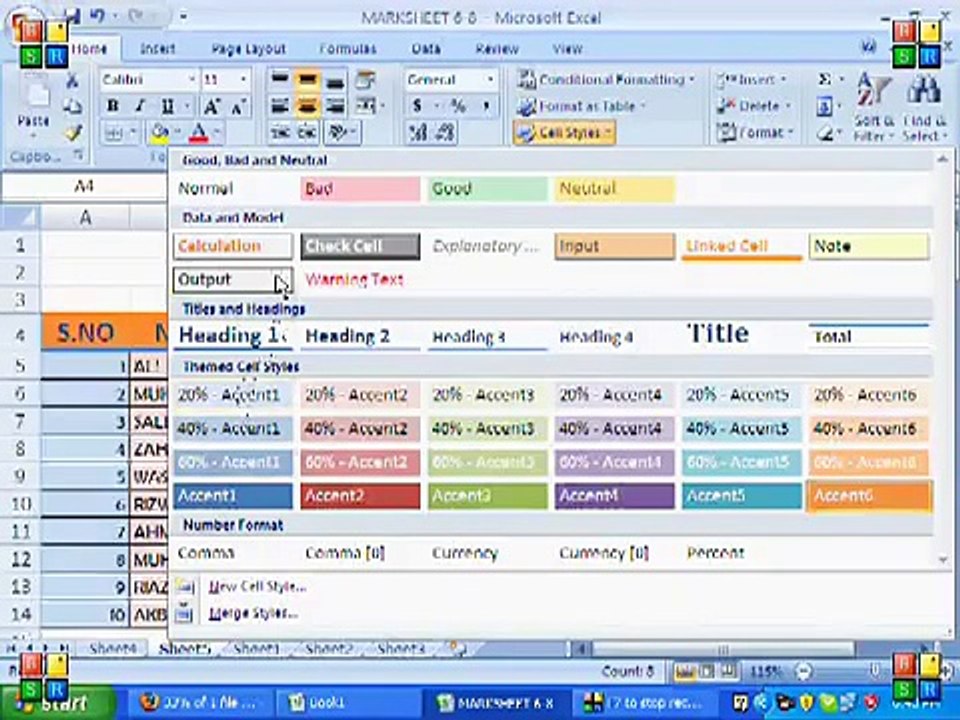Choose New Cell Style option
The height and width of the screenshot is (720, 960).
257,587
